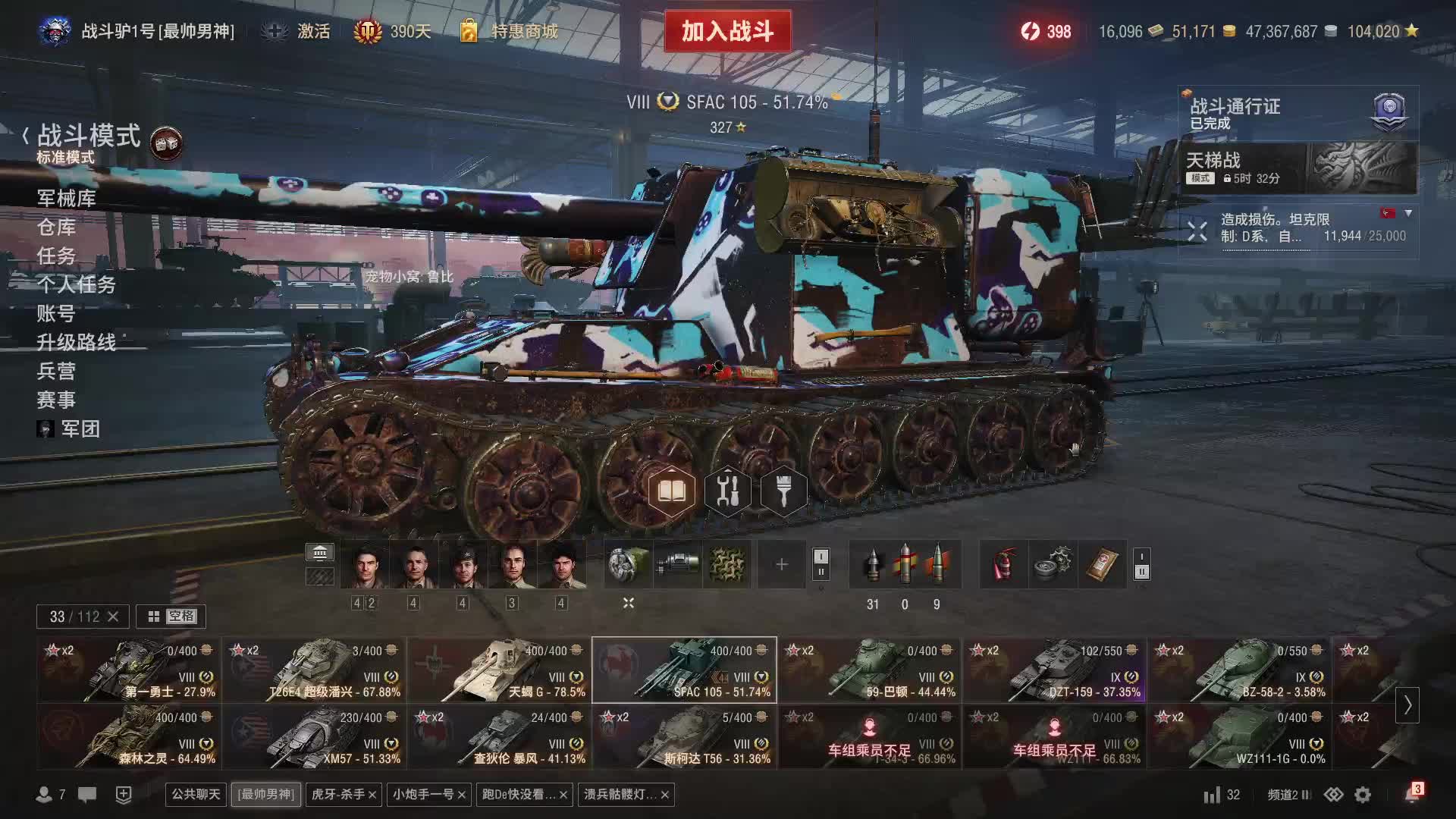Viewport: 1456px width, 819px height.
Task: Open the notifications bell icon
Action: (x=1412, y=794)
